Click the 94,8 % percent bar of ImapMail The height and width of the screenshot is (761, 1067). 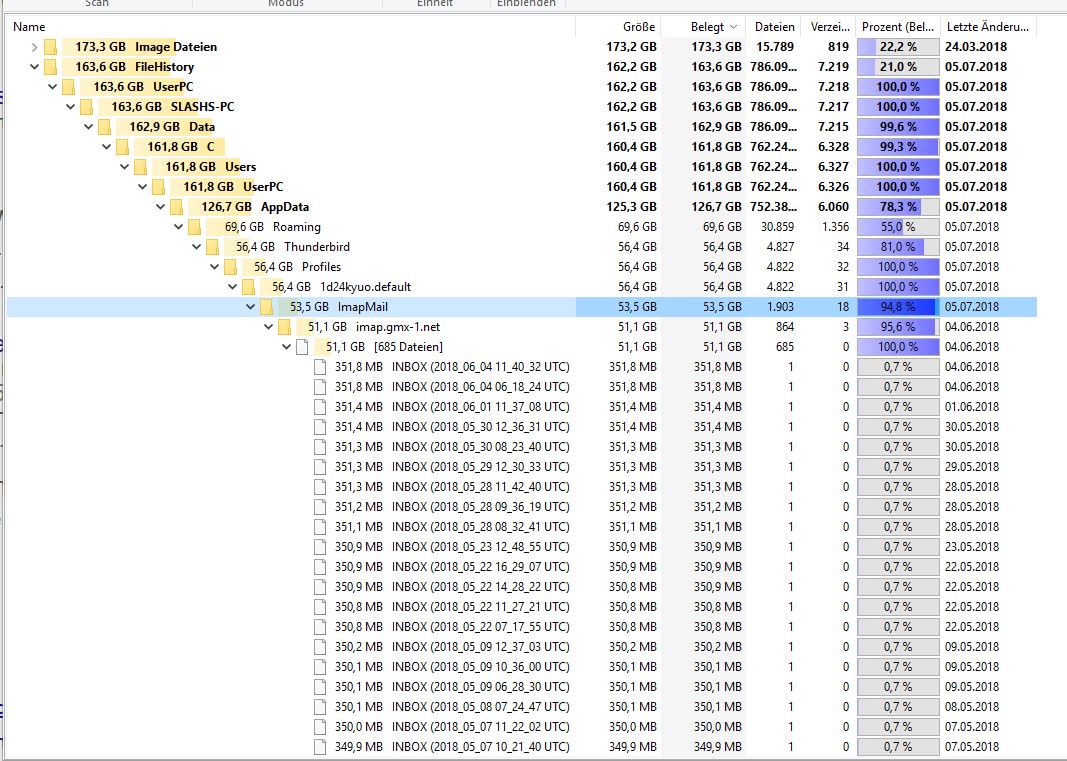coord(898,307)
